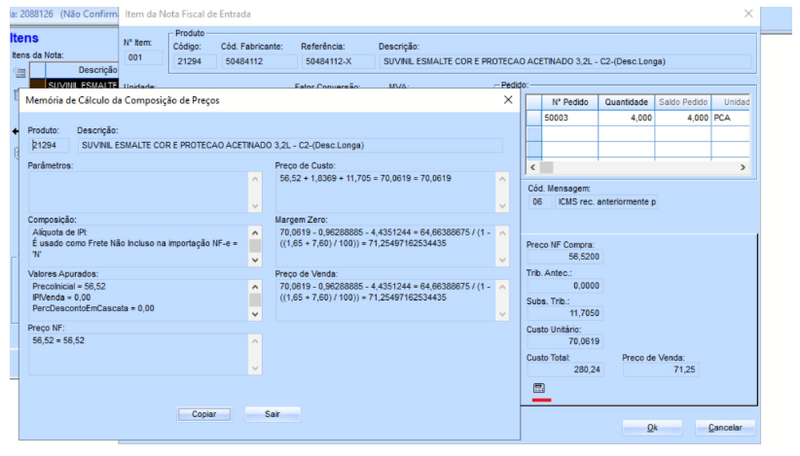This screenshot has width=800, height=456.
Task: Confirm with the Ok button
Action: coord(652,428)
